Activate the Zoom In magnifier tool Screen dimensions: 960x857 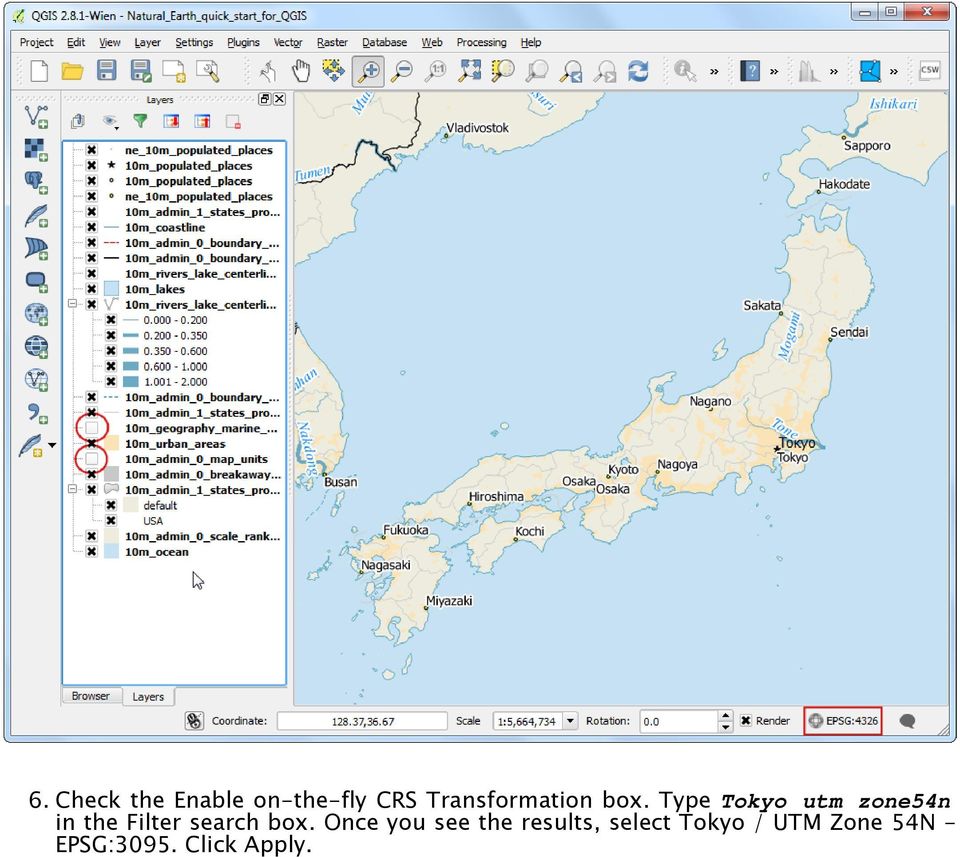pyautogui.click(x=369, y=71)
